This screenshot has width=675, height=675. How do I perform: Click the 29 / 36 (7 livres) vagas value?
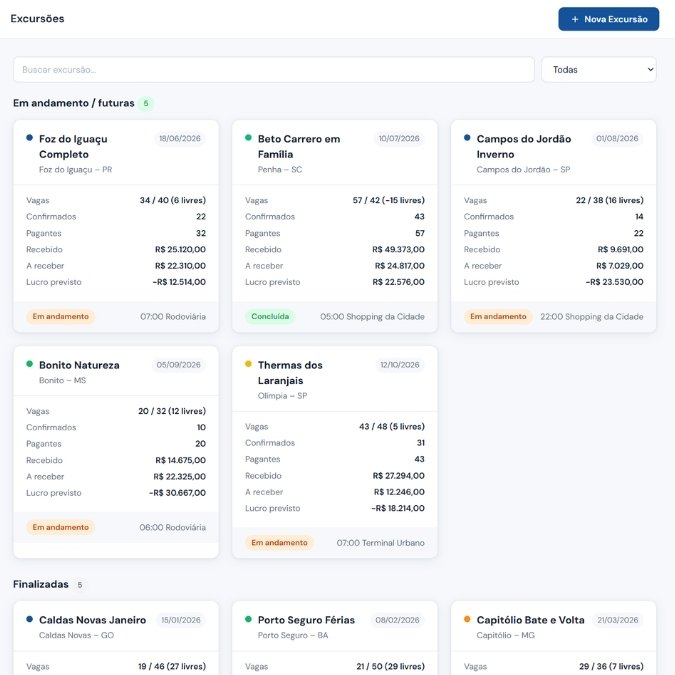[611, 666]
